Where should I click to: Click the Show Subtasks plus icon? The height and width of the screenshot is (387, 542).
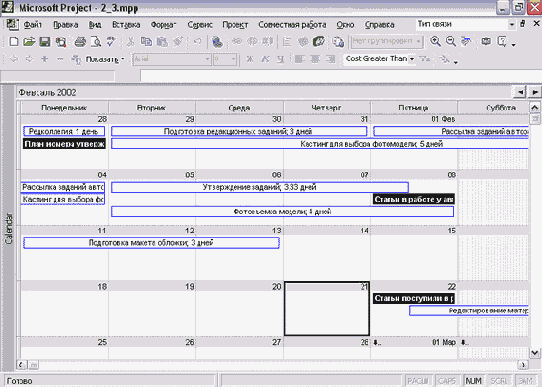pos(45,59)
